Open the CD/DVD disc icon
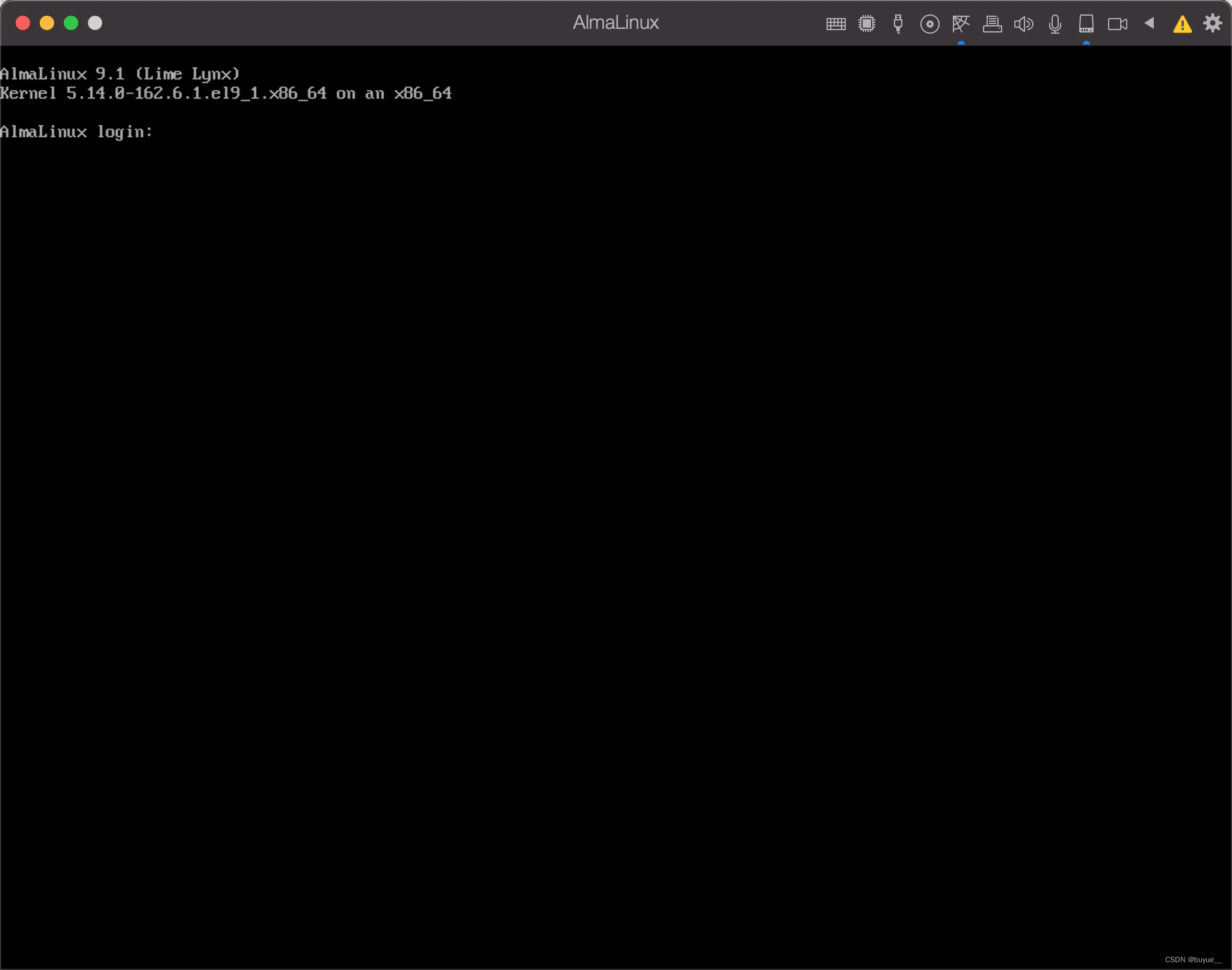The width and height of the screenshot is (1232, 970). [929, 24]
